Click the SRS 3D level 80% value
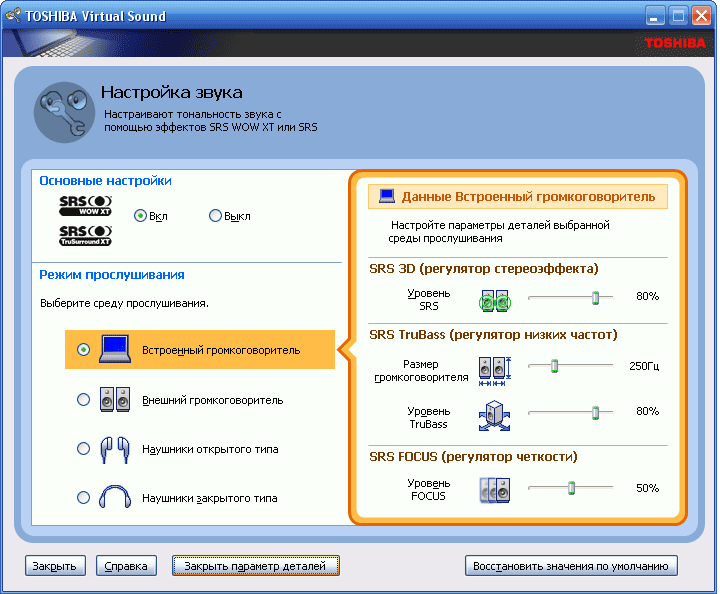Screen dimensions: 720x594 (647, 296)
